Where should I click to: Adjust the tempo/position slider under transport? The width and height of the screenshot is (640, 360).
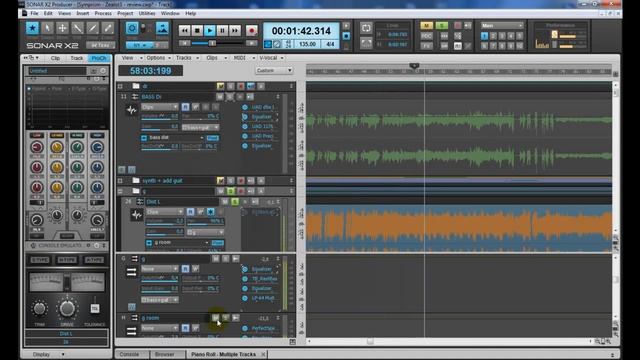(212, 43)
